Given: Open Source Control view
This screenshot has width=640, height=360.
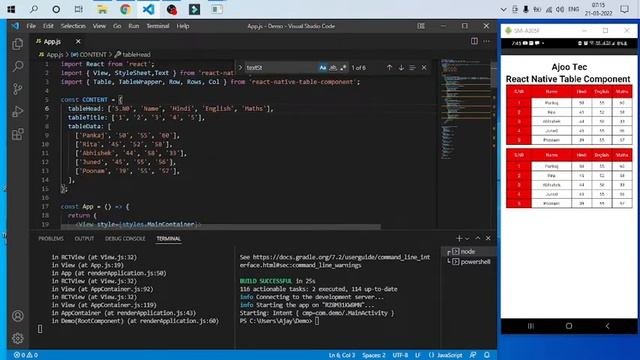Looking at the screenshot, I should tap(18, 89).
